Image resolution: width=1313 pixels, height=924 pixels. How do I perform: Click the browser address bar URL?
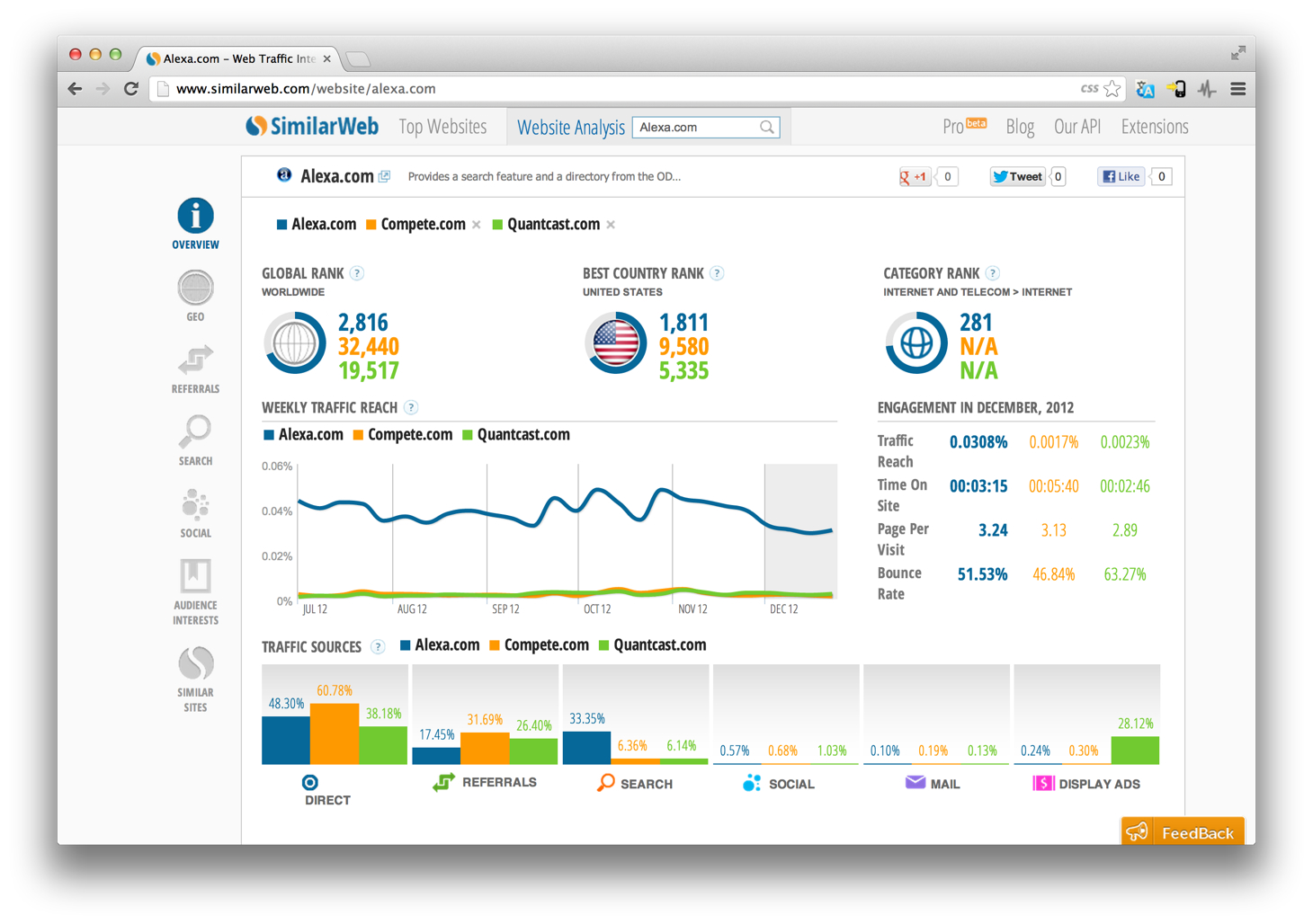[306, 89]
